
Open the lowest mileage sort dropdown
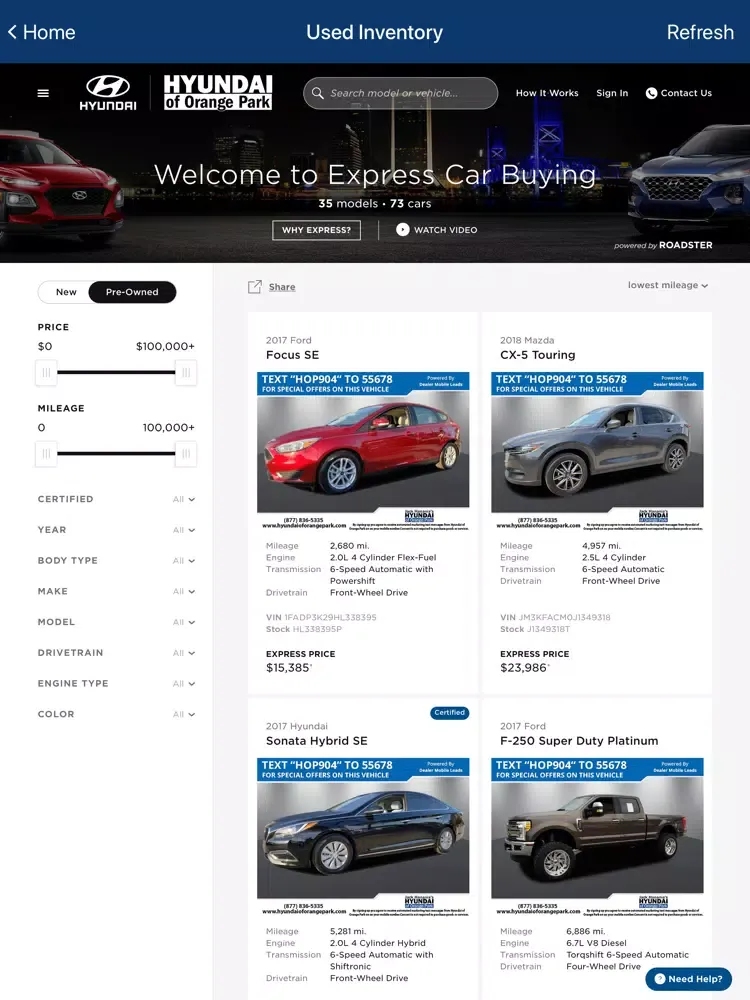tap(668, 285)
